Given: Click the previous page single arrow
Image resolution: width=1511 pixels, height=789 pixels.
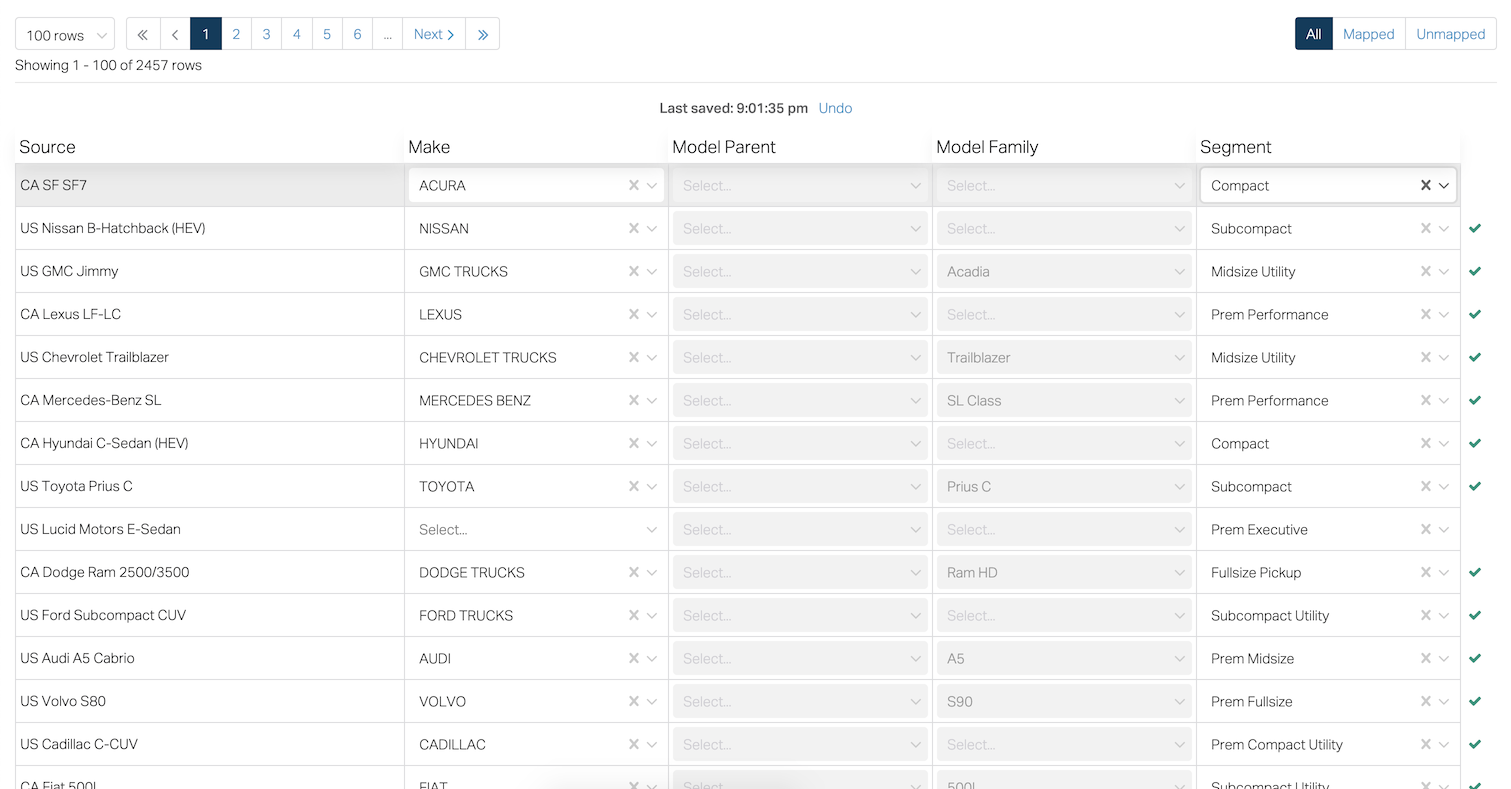Looking at the screenshot, I should pos(175,34).
